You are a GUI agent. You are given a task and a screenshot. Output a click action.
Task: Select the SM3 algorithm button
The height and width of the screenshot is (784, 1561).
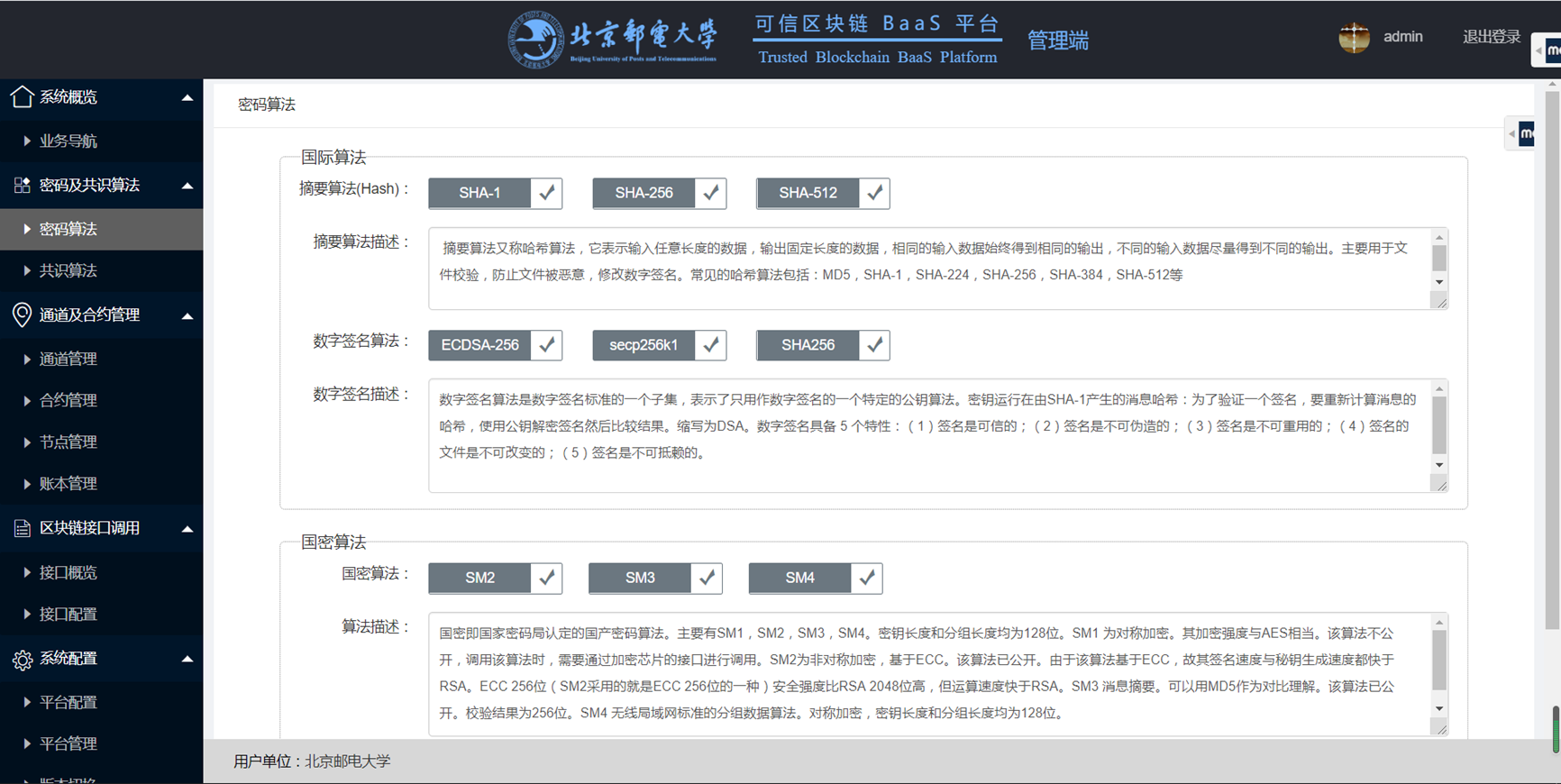[x=640, y=578]
